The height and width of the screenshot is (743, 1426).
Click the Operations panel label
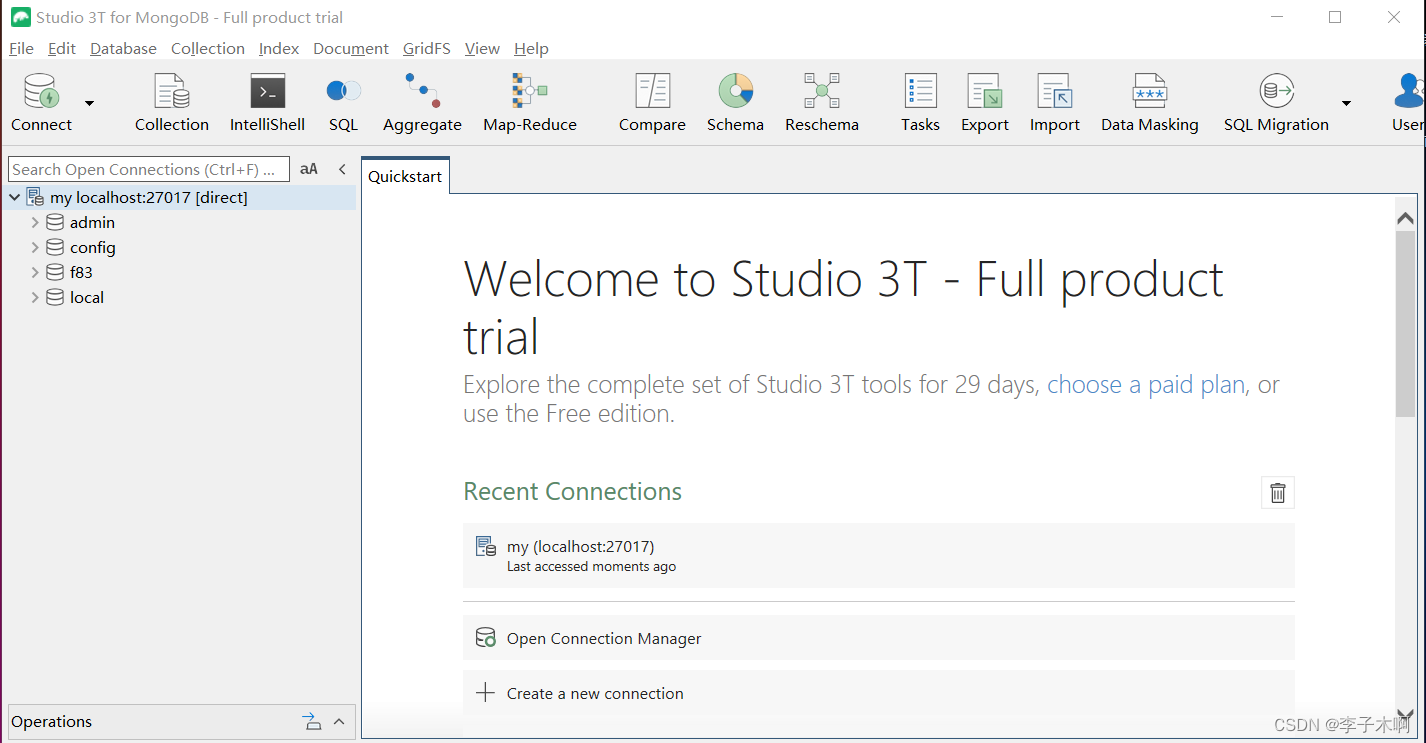coord(52,721)
